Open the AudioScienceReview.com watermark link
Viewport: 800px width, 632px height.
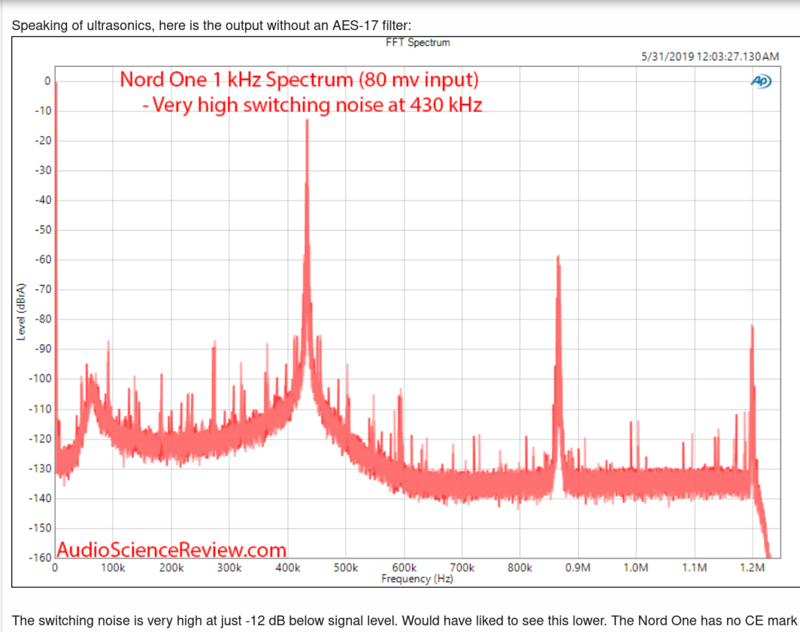click(172, 549)
